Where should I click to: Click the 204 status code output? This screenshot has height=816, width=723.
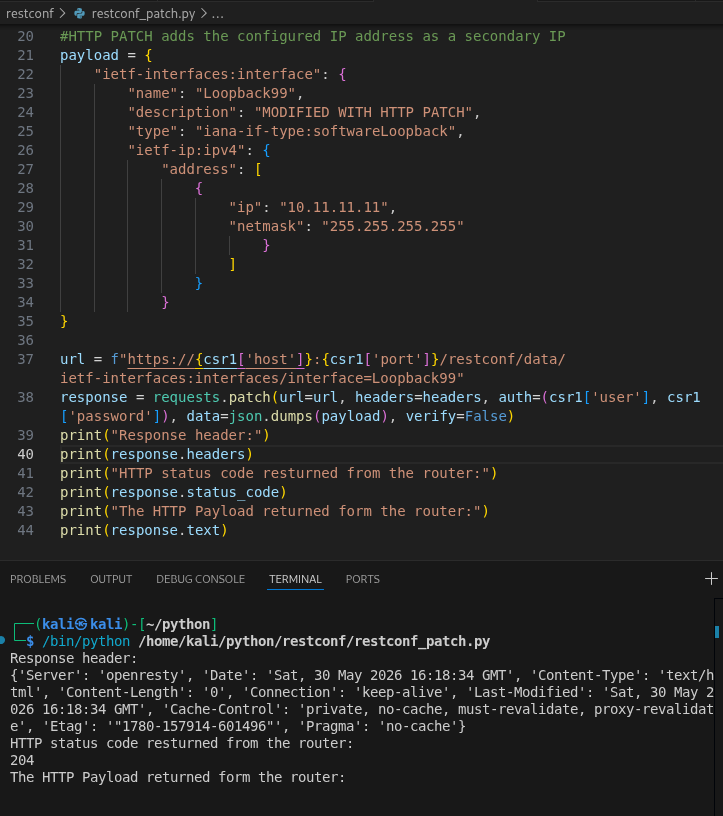[x=22, y=760]
